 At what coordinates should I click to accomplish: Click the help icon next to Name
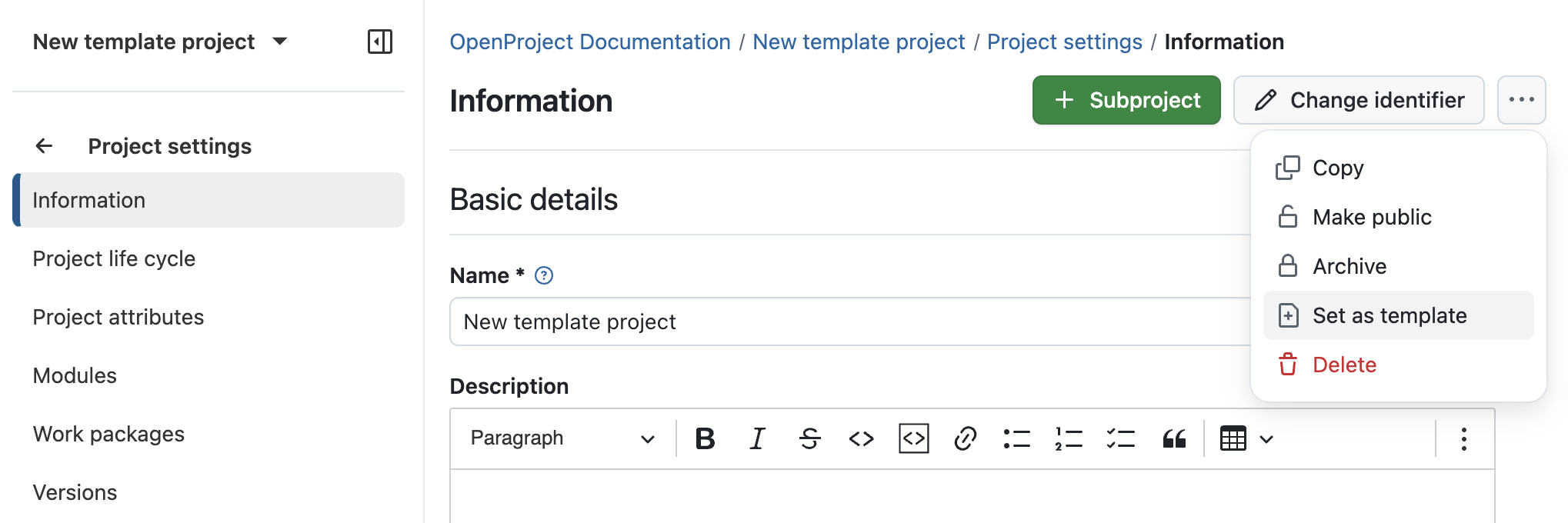pyautogui.click(x=544, y=275)
